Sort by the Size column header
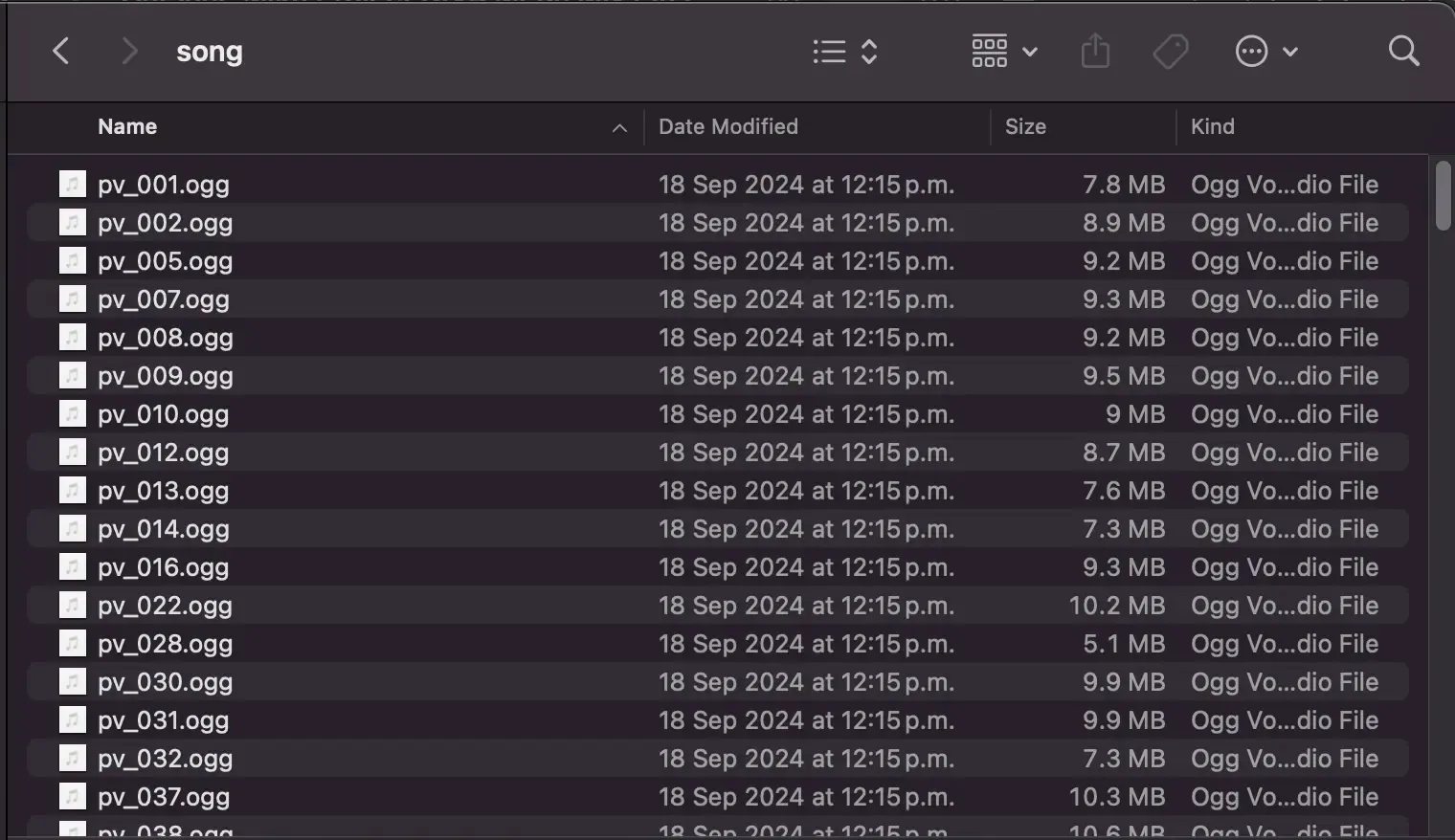The image size is (1455, 840). 1025,126
